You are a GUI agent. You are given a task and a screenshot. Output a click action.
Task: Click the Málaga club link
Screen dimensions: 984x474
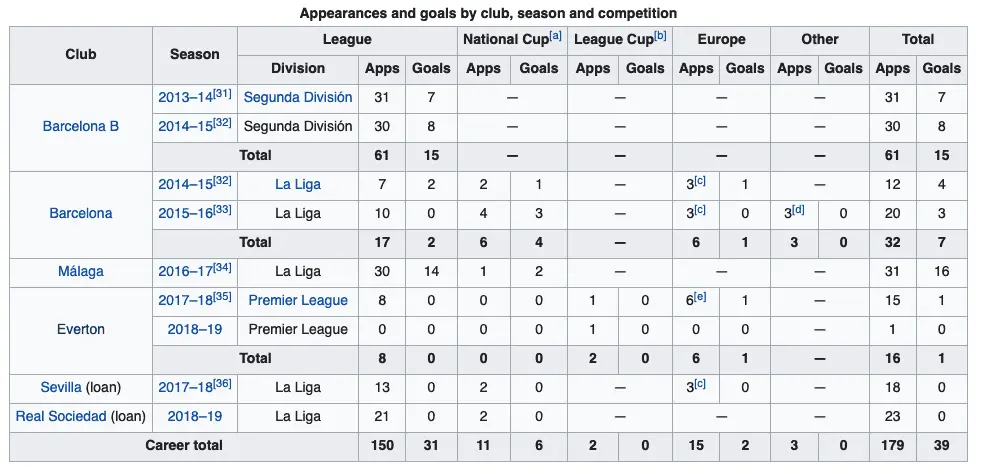click(80, 271)
